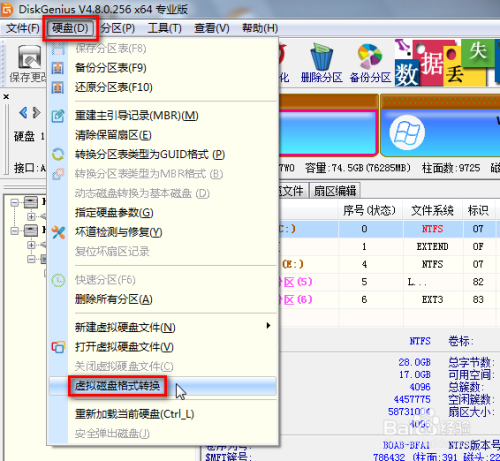Click the 28.0GB total size value
The height and width of the screenshot is (461, 500).
(414, 362)
